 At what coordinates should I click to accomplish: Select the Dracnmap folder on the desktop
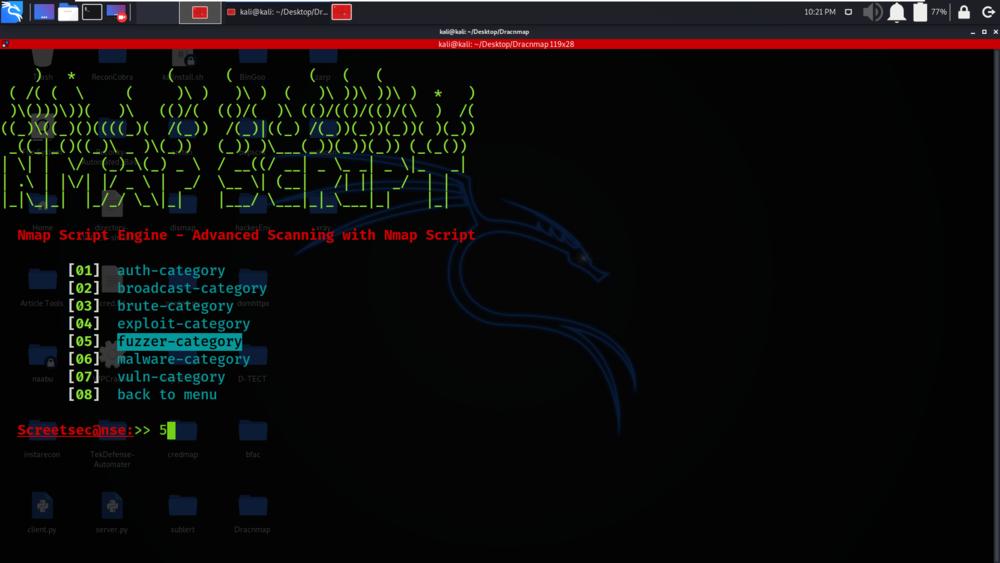click(x=253, y=513)
